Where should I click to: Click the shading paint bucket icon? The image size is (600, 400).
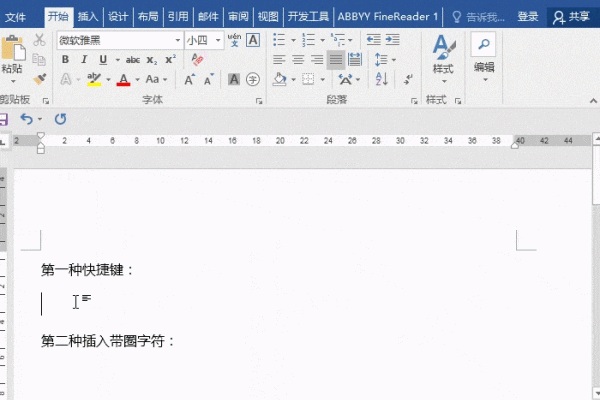[x=279, y=79]
